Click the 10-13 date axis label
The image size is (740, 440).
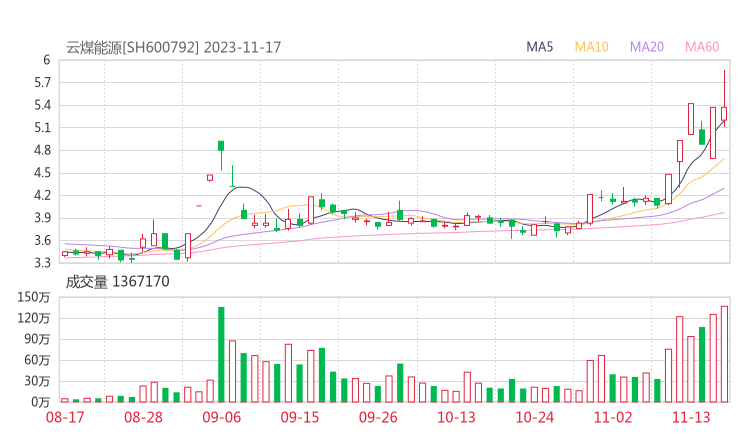456,417
